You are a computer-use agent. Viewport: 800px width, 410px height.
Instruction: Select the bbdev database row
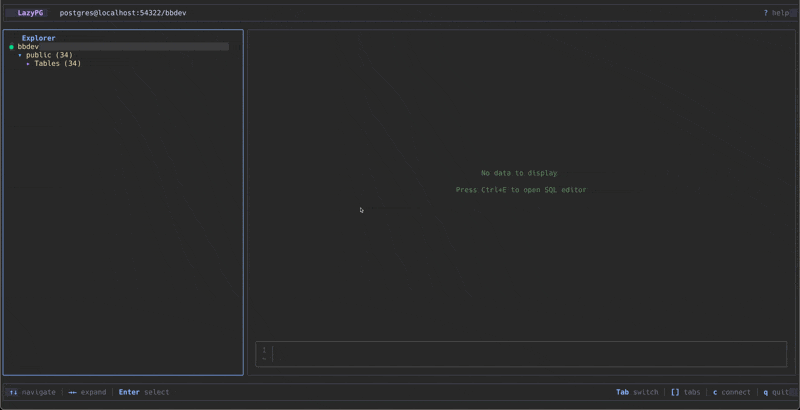(x=118, y=46)
